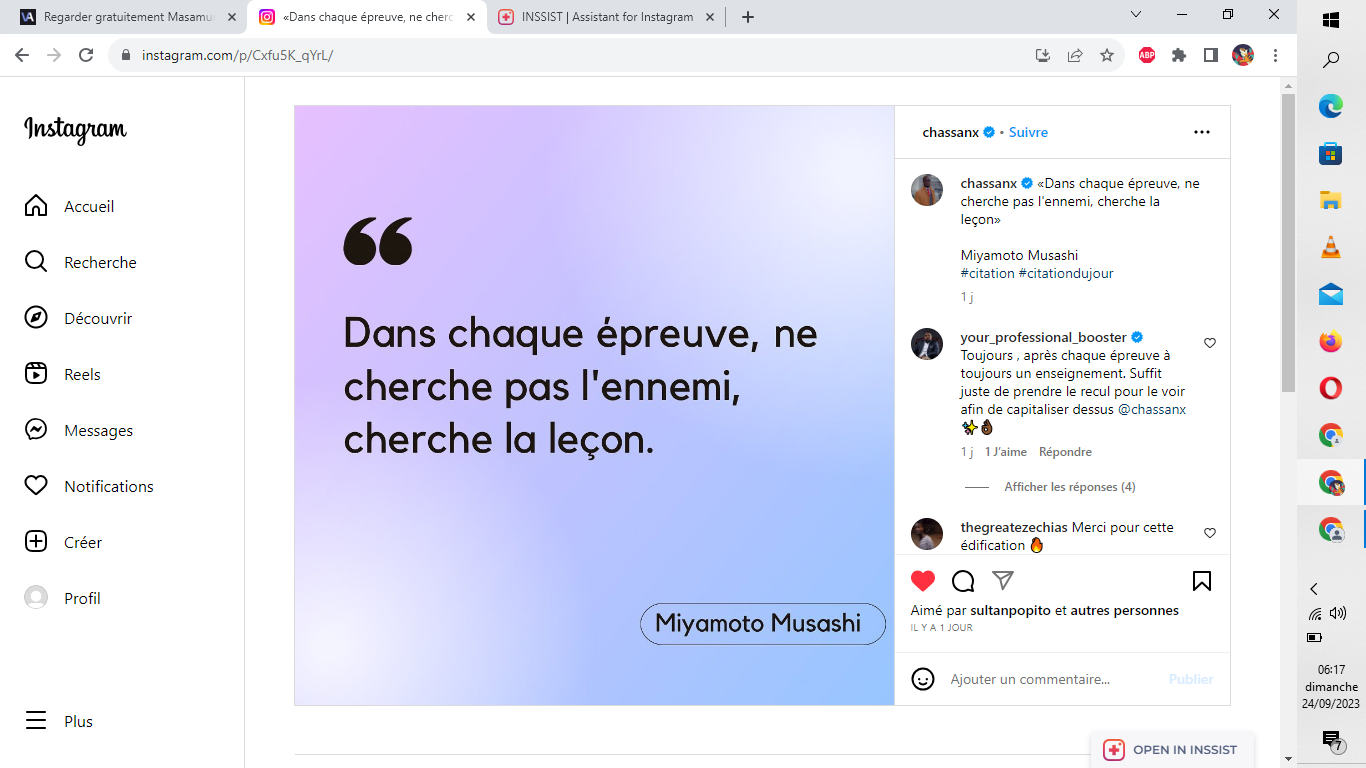Open the comment bubble icon under the post
The width and height of the screenshot is (1366, 768).
point(963,581)
